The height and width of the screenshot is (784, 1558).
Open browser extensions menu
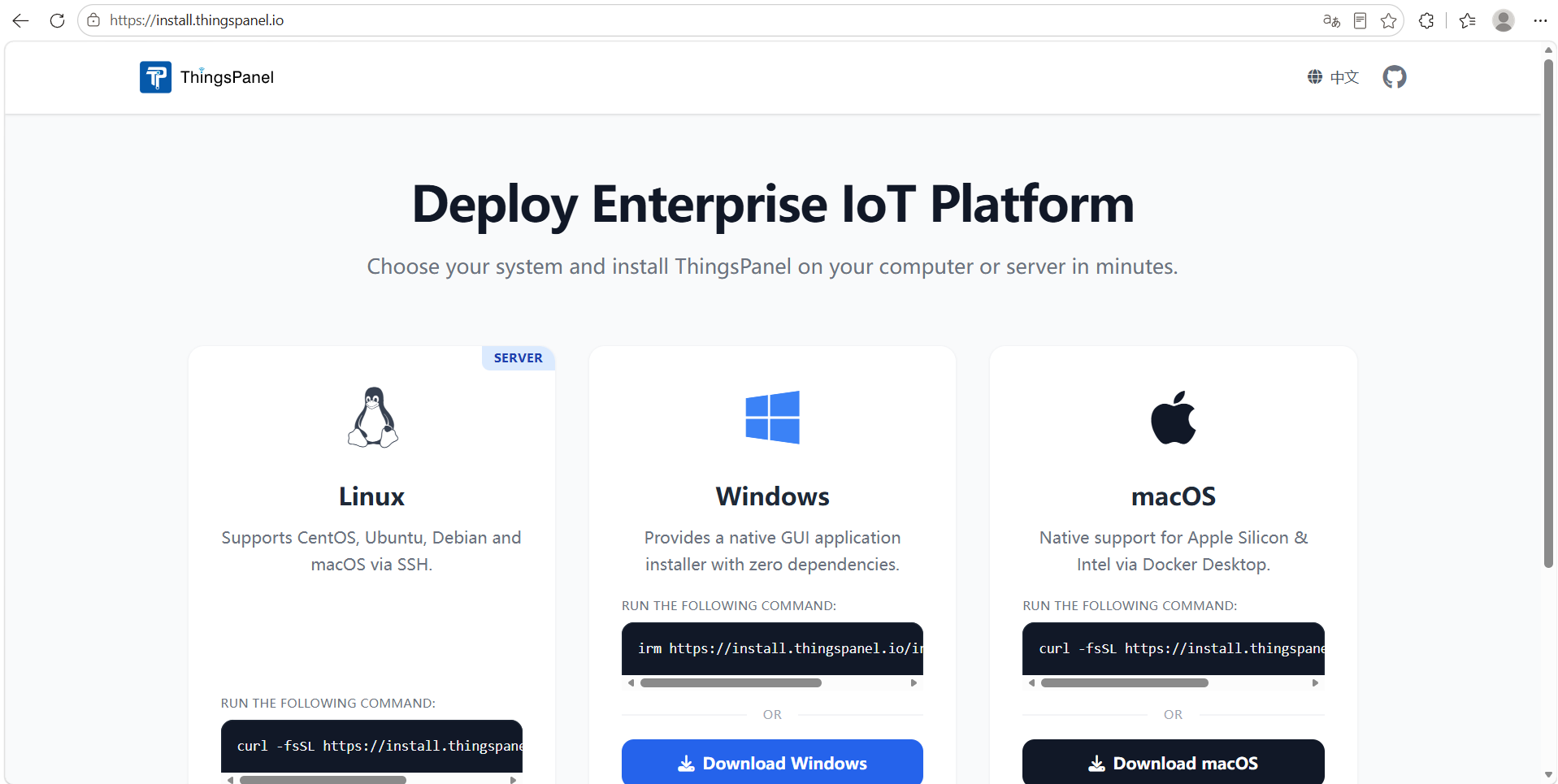click(x=1426, y=20)
